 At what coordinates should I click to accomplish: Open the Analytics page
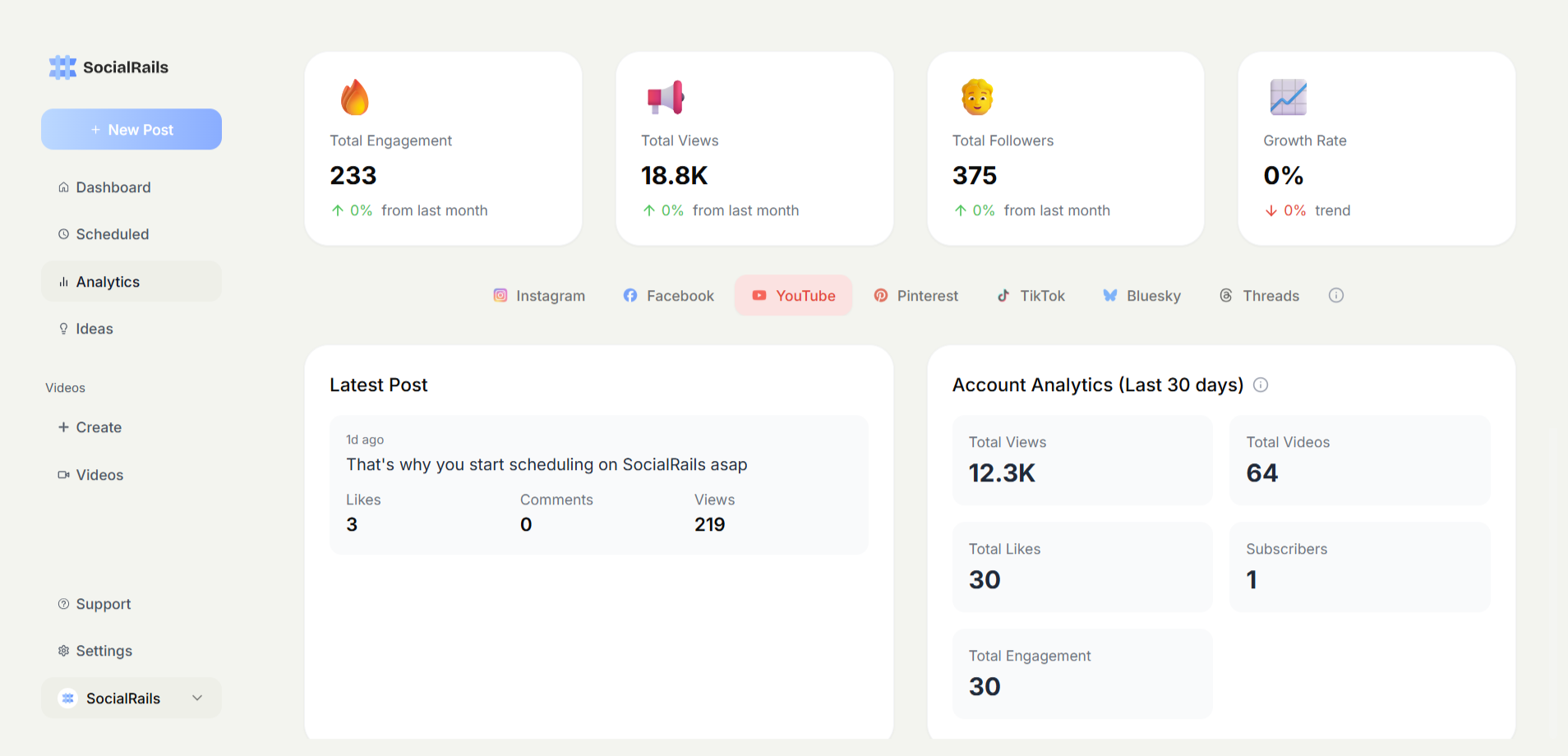pos(131,282)
